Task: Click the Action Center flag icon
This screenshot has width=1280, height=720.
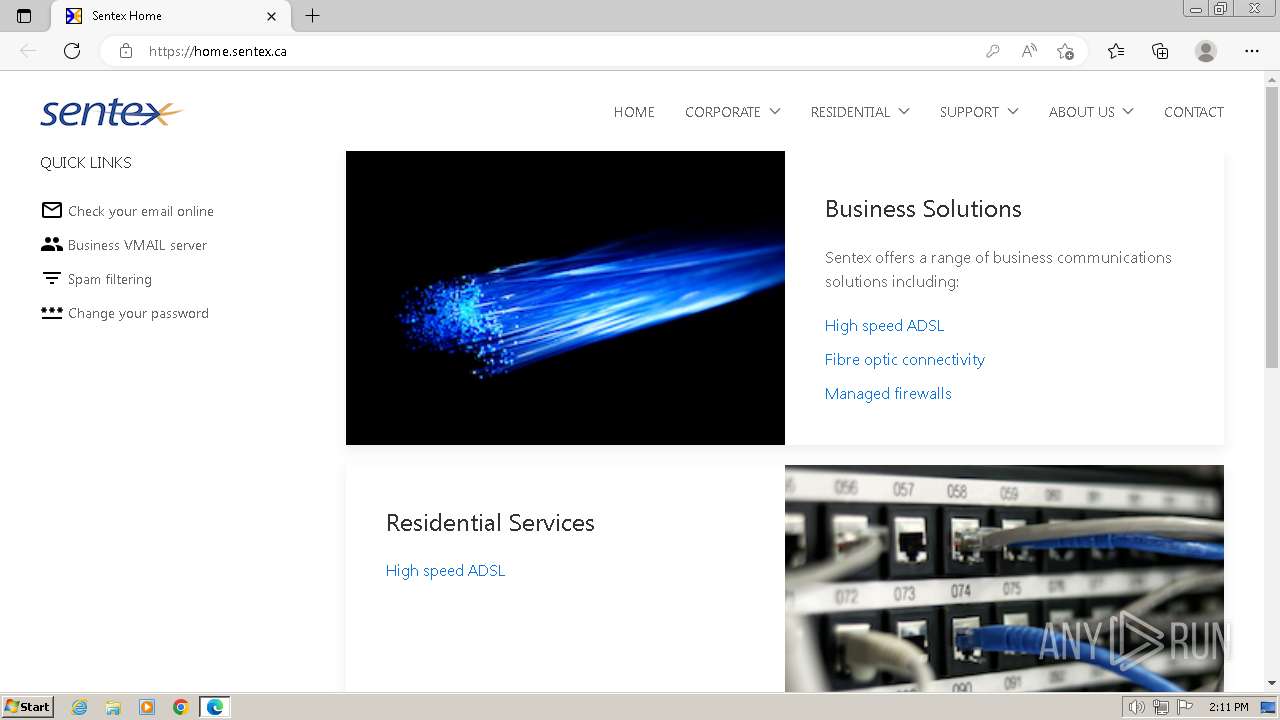Action: (1185, 707)
